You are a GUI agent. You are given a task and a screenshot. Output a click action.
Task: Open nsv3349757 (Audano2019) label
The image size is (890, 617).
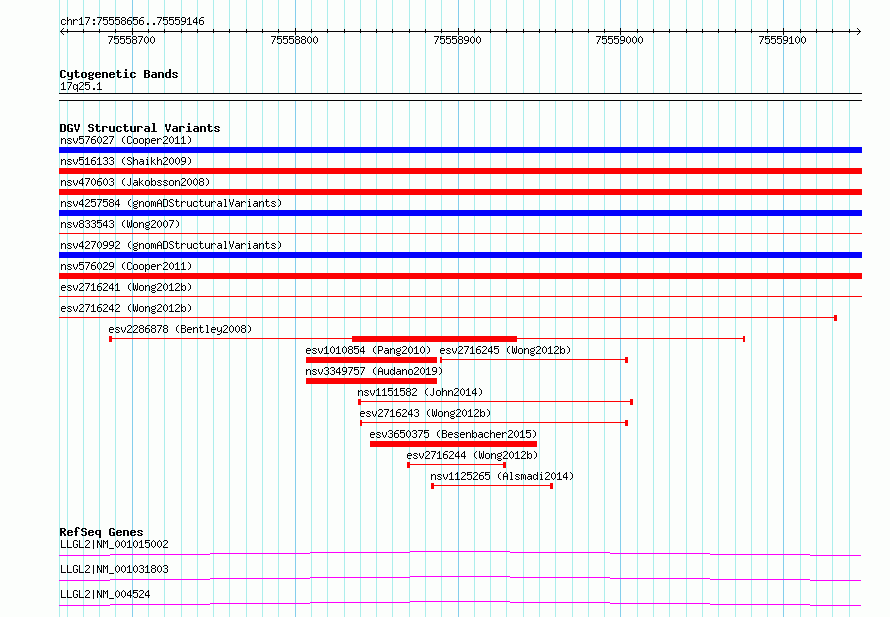click(x=374, y=371)
